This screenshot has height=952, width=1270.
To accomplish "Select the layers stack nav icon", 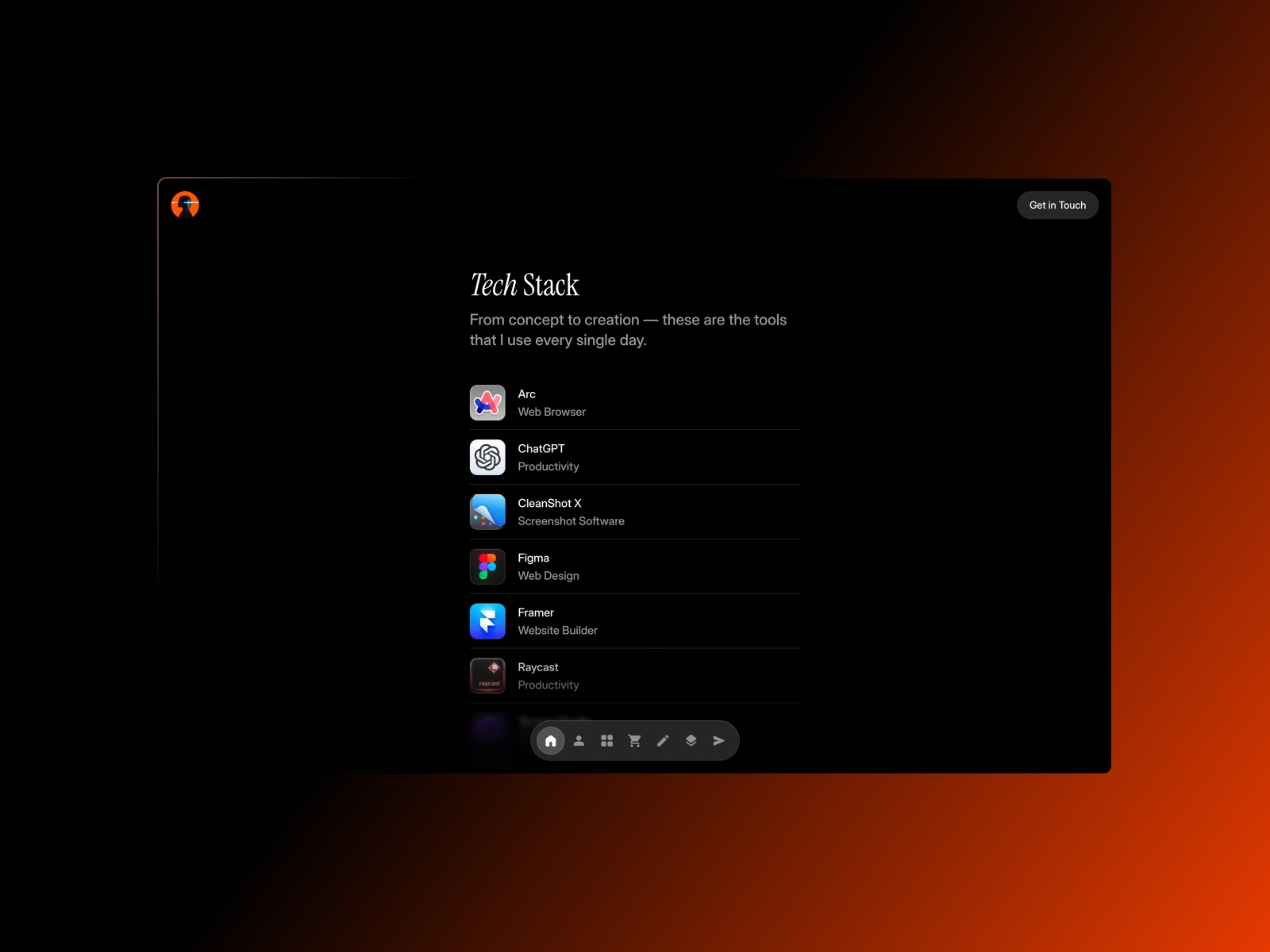I will click(691, 741).
